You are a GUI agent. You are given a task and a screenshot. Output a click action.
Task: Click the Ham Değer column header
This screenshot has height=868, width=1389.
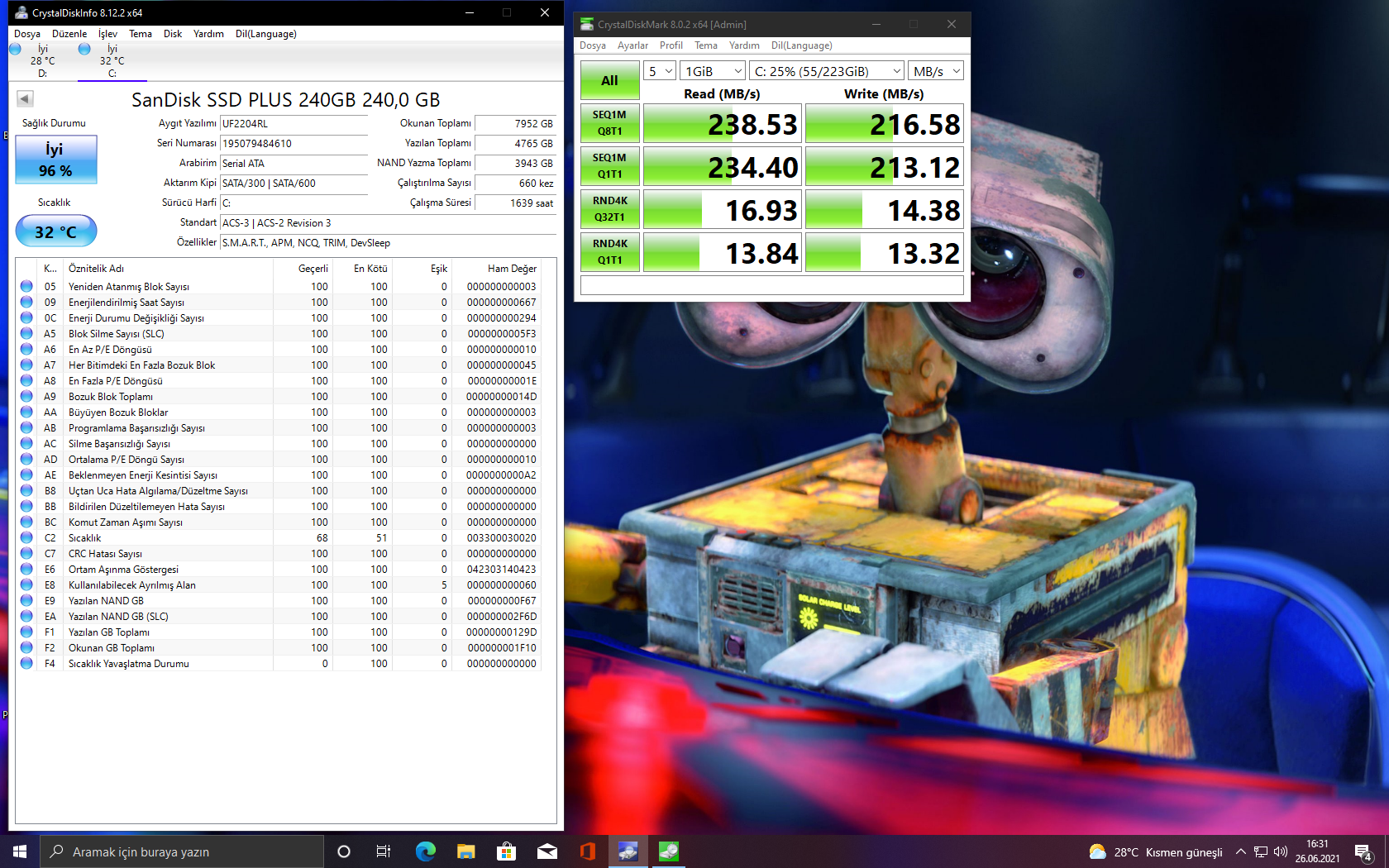pyautogui.click(x=497, y=269)
